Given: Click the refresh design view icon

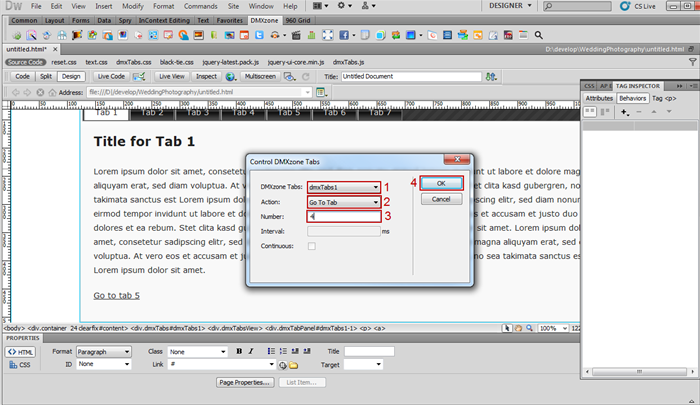Looking at the screenshot, I should [x=306, y=77].
